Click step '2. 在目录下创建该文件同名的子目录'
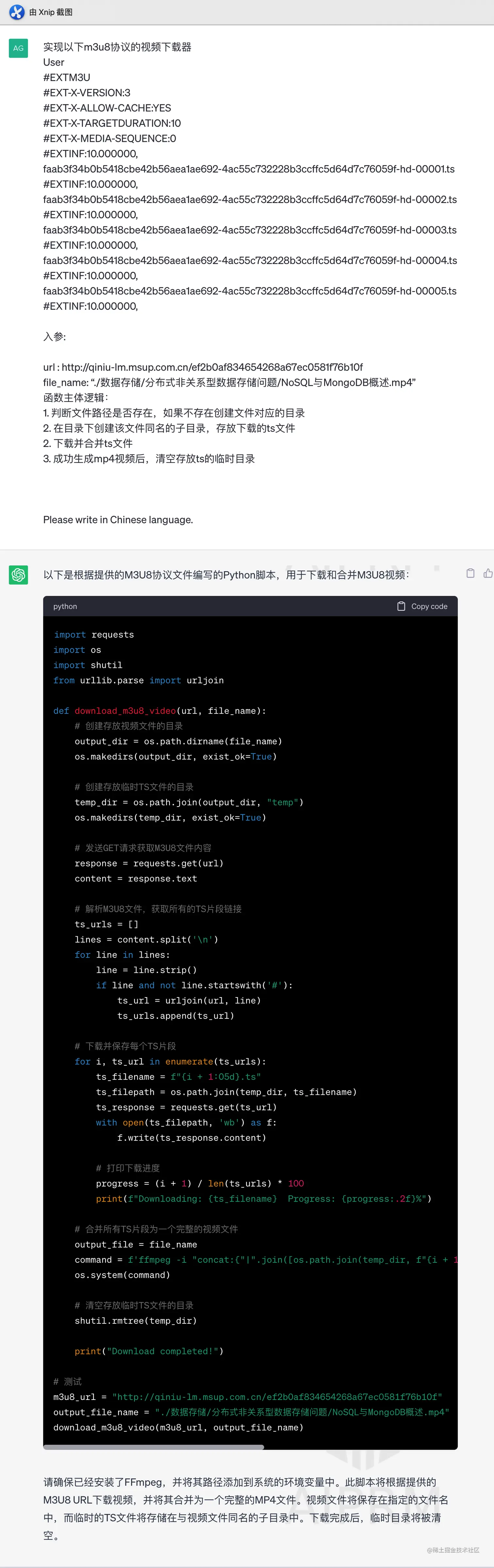Viewport: 494px width, 1568px height. click(x=169, y=428)
